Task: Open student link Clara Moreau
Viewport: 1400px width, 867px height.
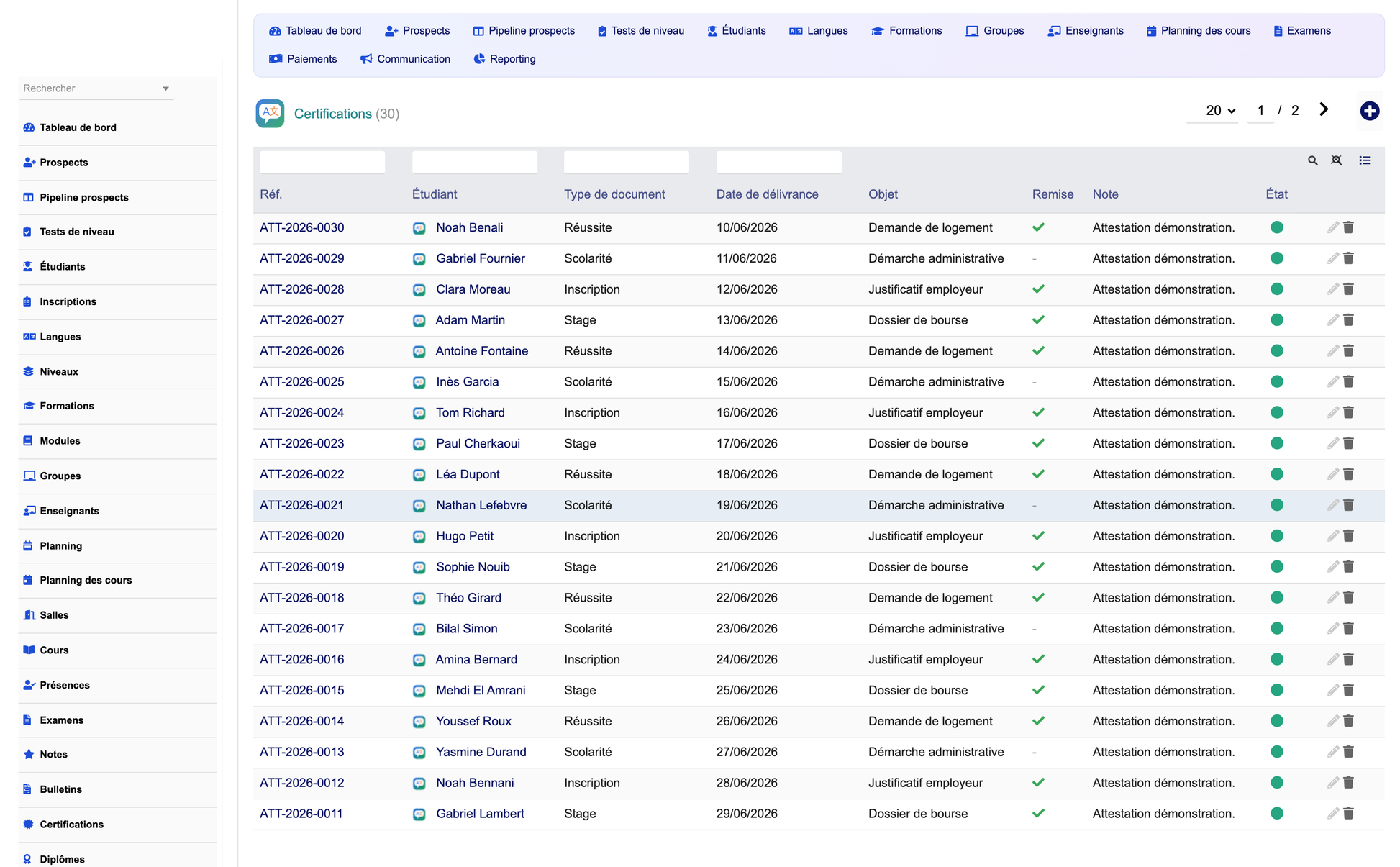Action: point(473,289)
